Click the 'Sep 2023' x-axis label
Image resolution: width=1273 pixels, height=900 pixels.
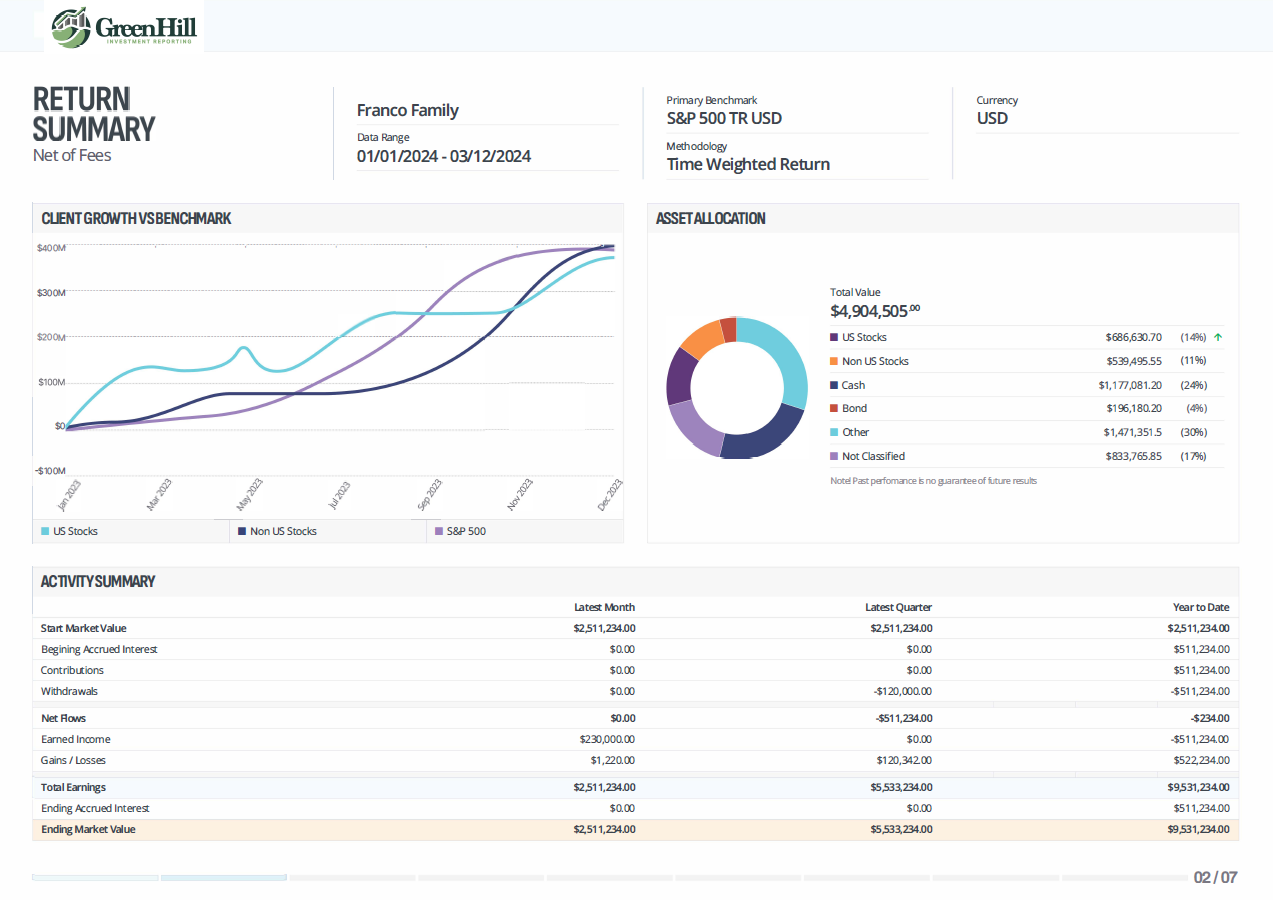pyautogui.click(x=429, y=495)
